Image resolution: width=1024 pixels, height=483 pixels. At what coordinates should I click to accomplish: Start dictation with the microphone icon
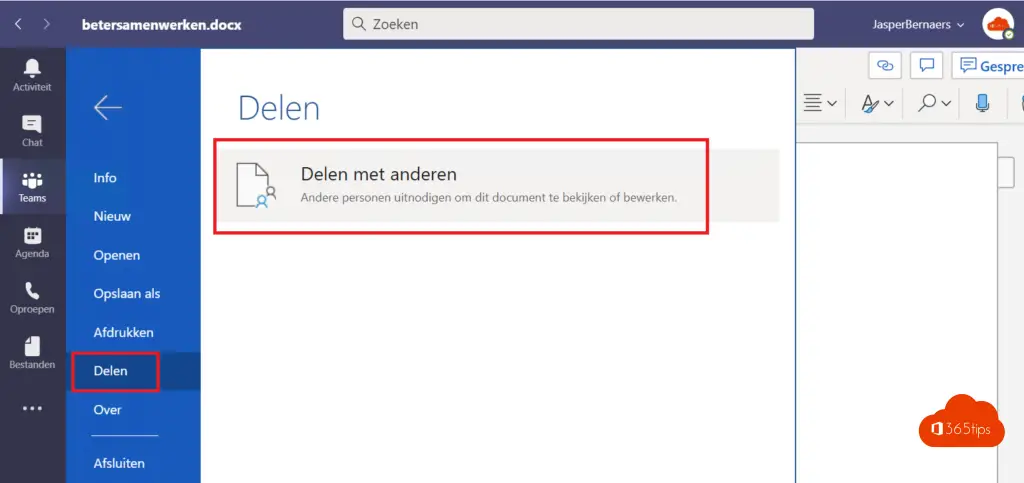click(982, 102)
